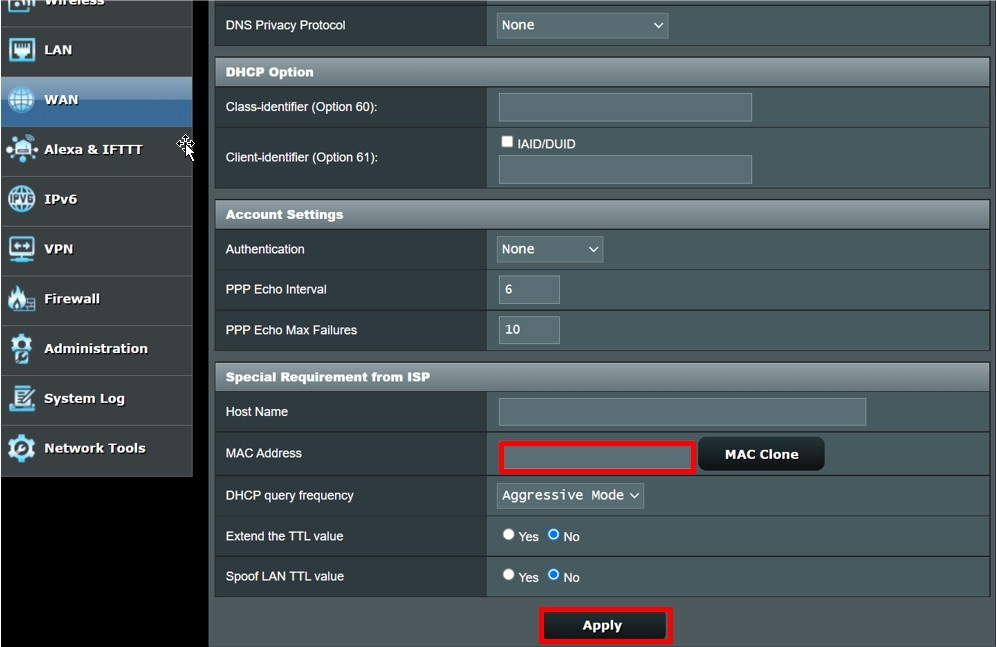This screenshot has width=996, height=647.
Task: Select No for Spoof LAN TTL value
Action: [x=553, y=576]
